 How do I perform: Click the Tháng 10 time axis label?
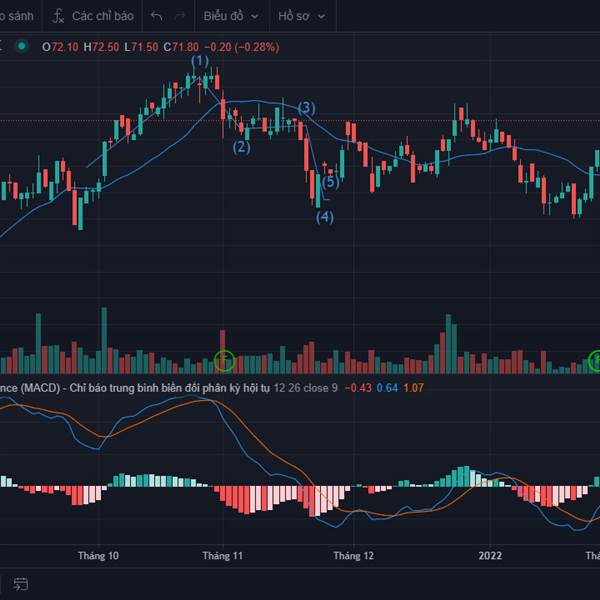tap(99, 555)
